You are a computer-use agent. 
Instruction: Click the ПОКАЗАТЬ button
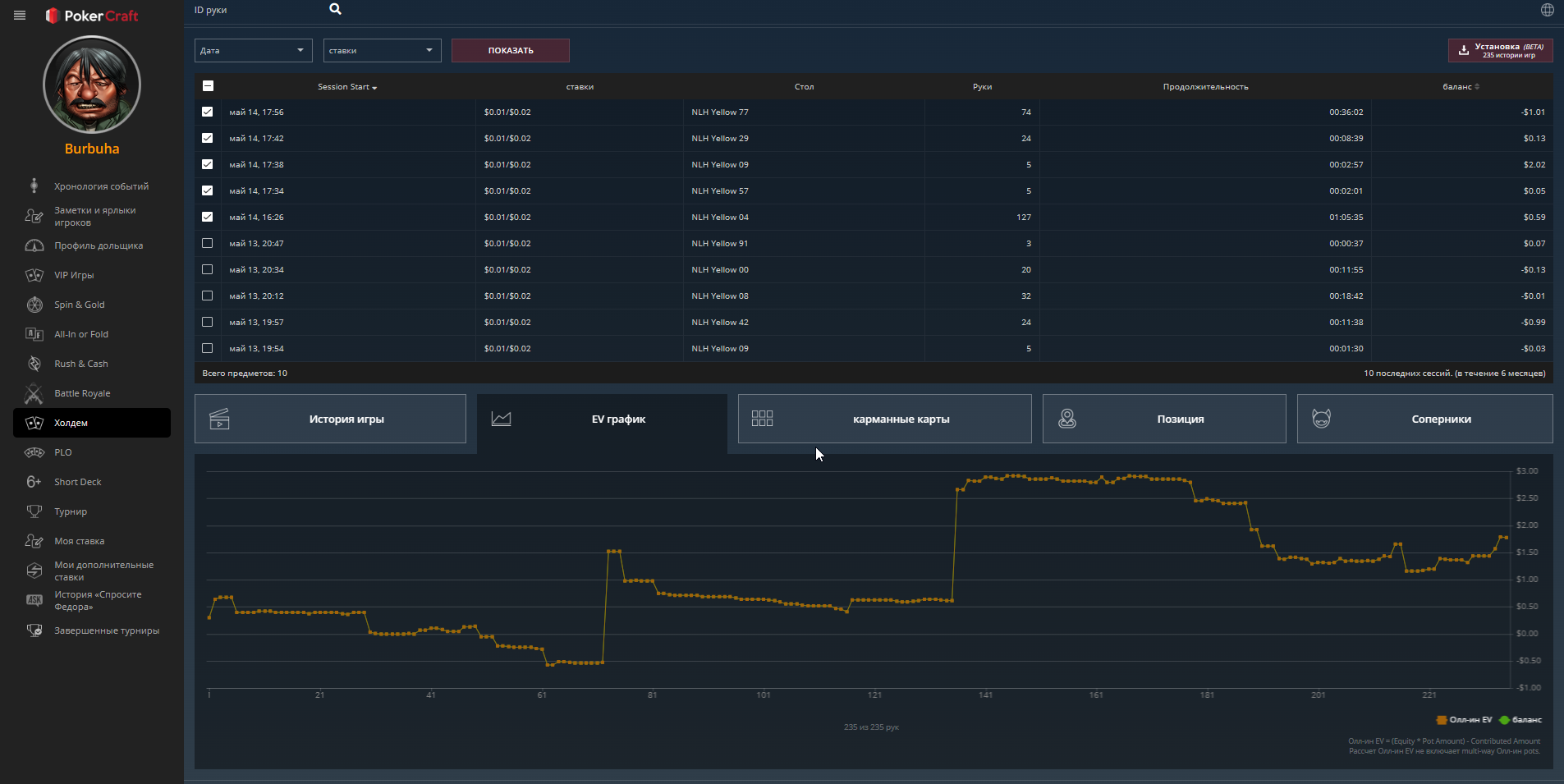(x=511, y=50)
